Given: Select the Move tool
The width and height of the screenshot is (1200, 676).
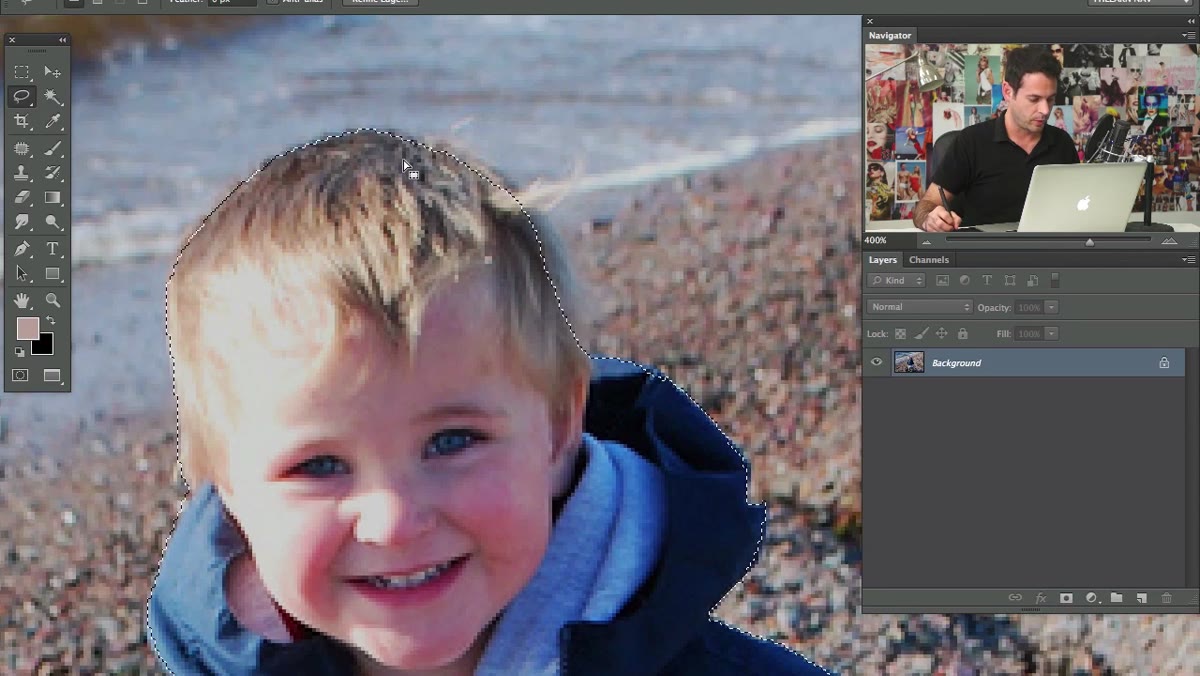Looking at the screenshot, I should click(x=53, y=72).
